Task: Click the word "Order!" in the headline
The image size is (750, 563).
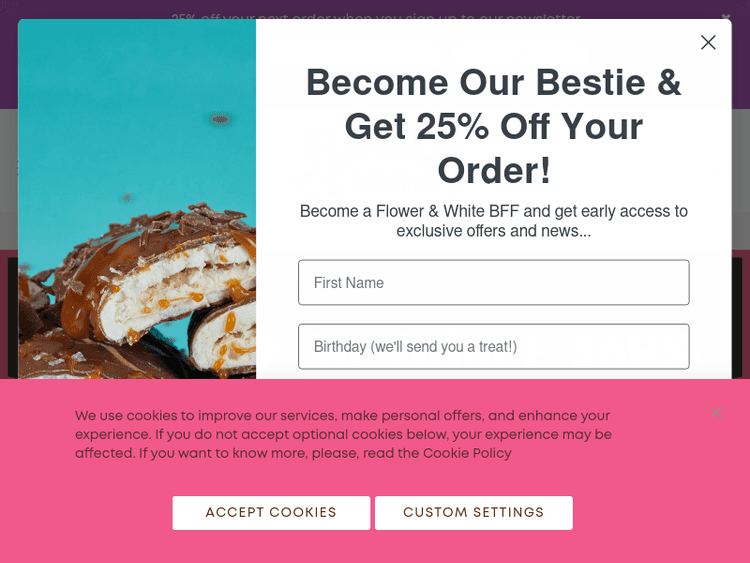Action: coord(494,171)
